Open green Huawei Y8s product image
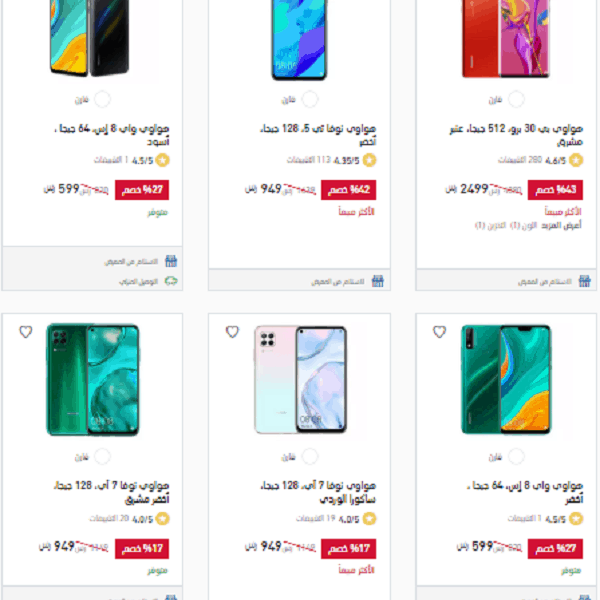The height and width of the screenshot is (600, 600). pos(506,380)
